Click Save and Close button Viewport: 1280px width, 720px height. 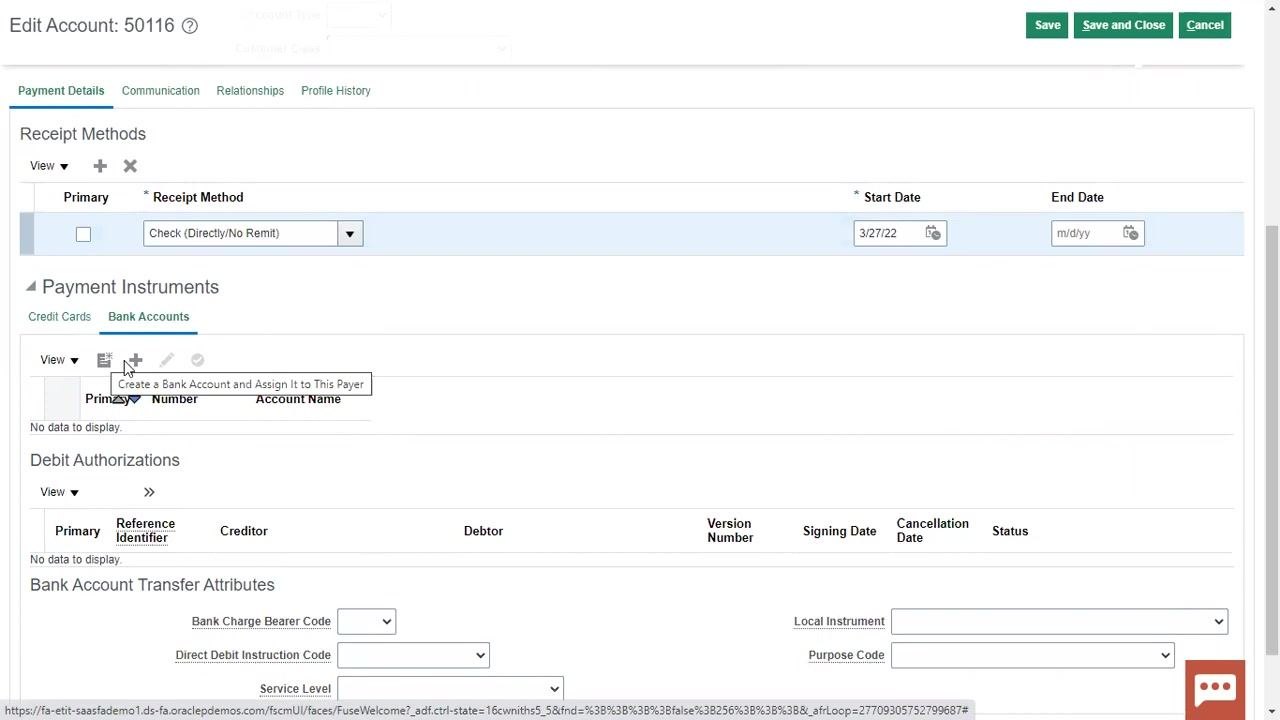coord(1123,25)
